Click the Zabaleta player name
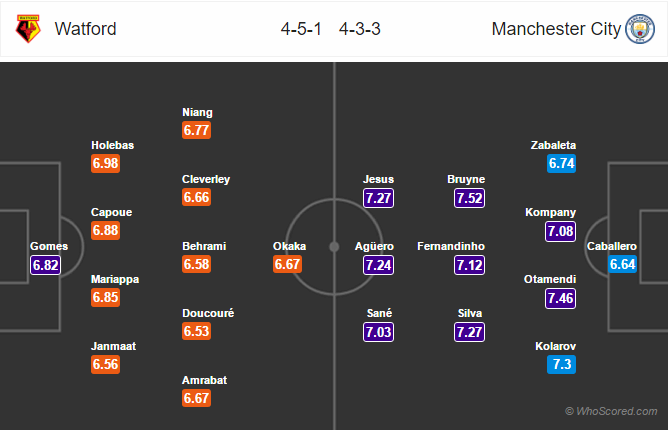Image resolution: width=668 pixels, height=430 pixels. [x=553, y=145]
